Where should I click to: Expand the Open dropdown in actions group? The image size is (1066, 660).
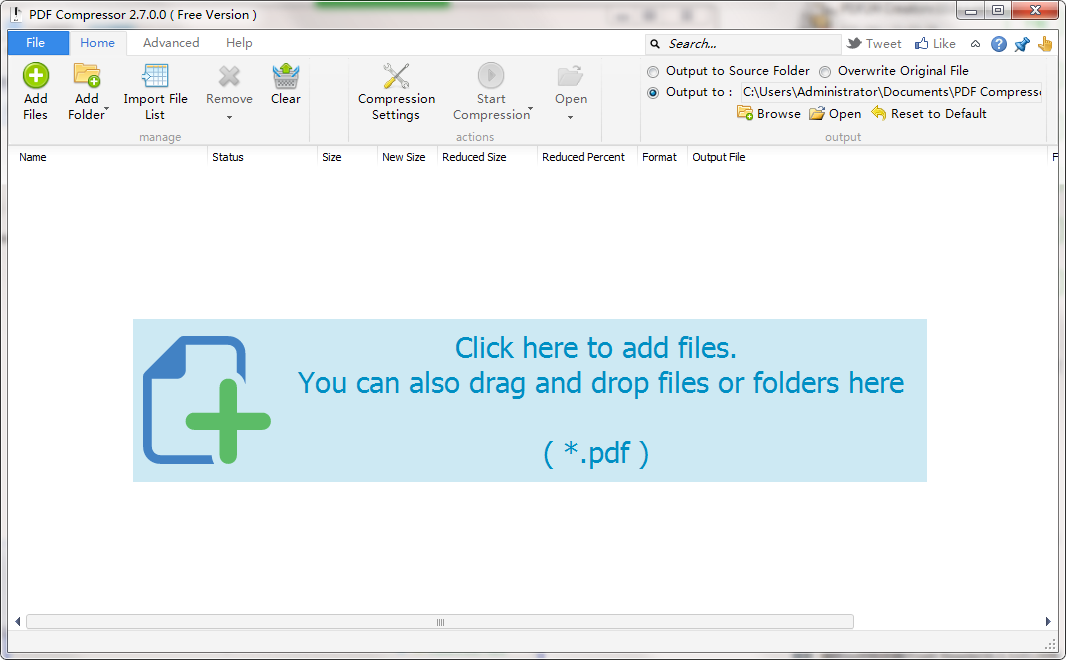pyautogui.click(x=570, y=116)
